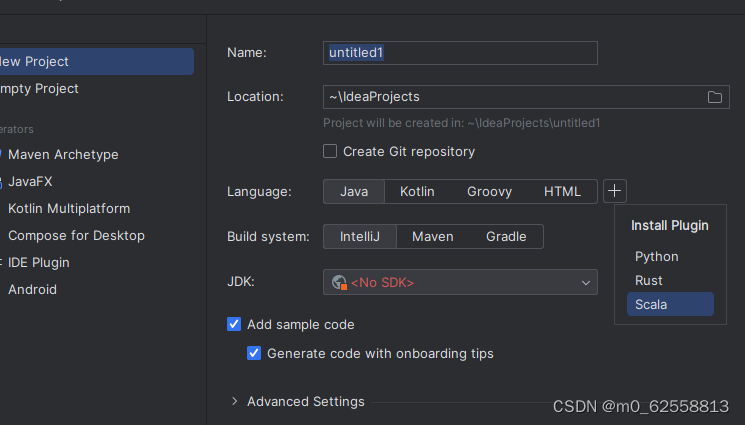Switch build system to Gradle

506,236
